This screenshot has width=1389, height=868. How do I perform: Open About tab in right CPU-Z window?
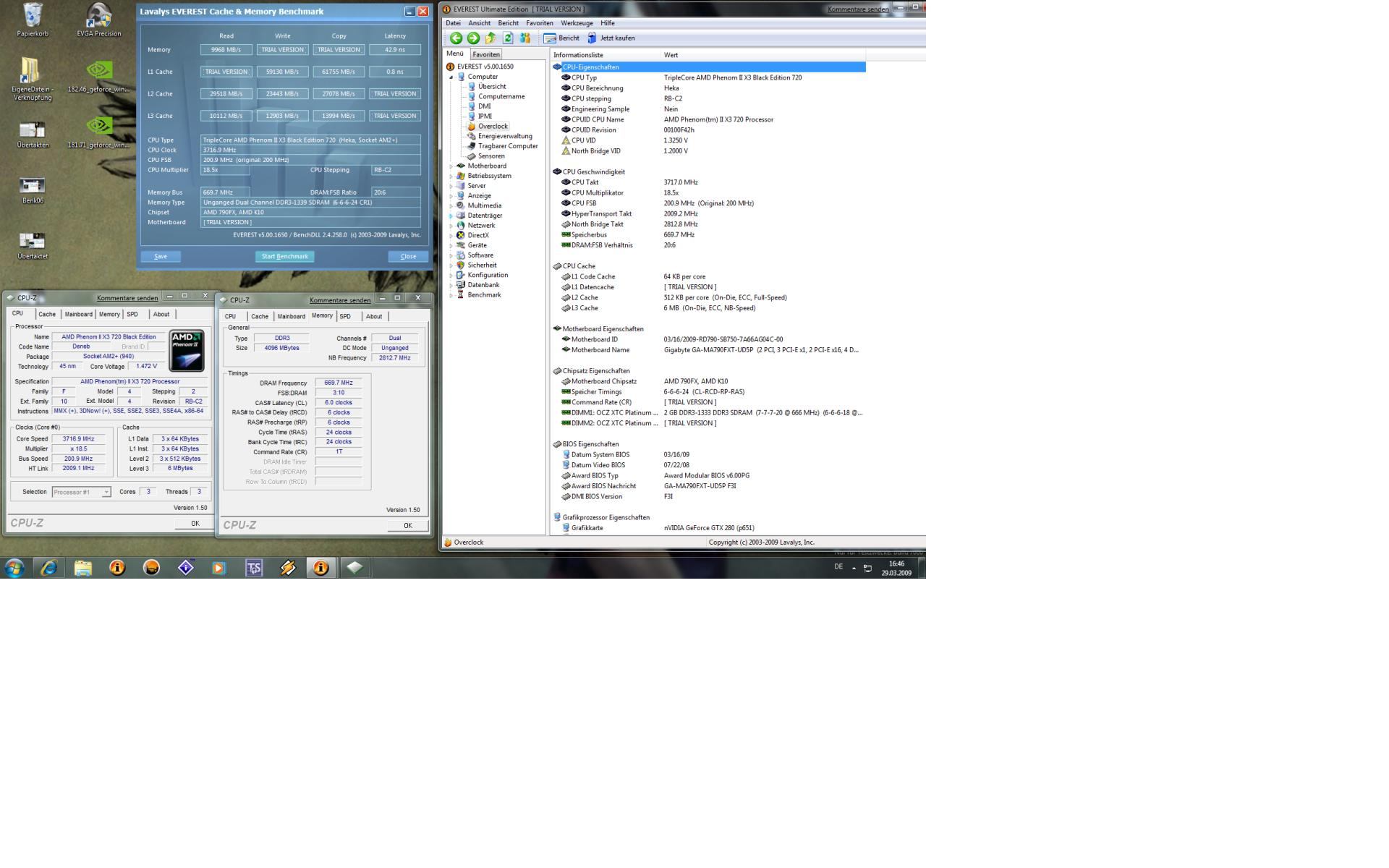tap(374, 317)
